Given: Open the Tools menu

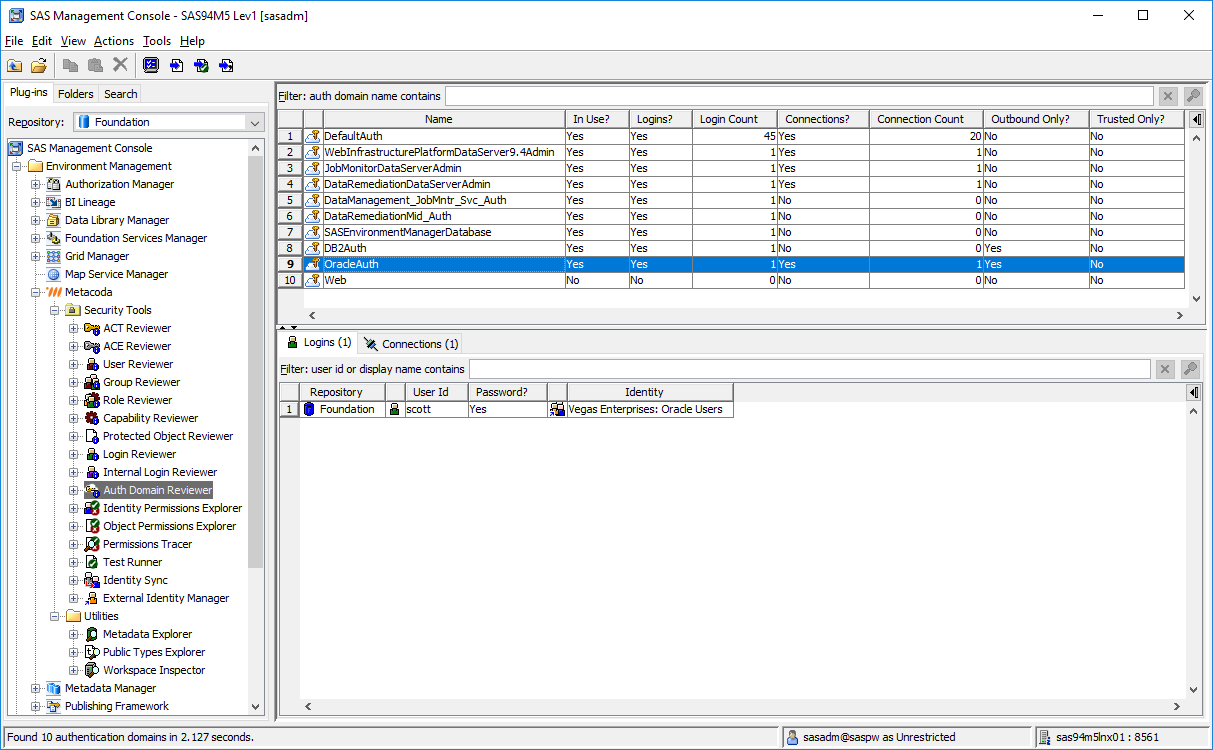Looking at the screenshot, I should pyautogui.click(x=157, y=41).
